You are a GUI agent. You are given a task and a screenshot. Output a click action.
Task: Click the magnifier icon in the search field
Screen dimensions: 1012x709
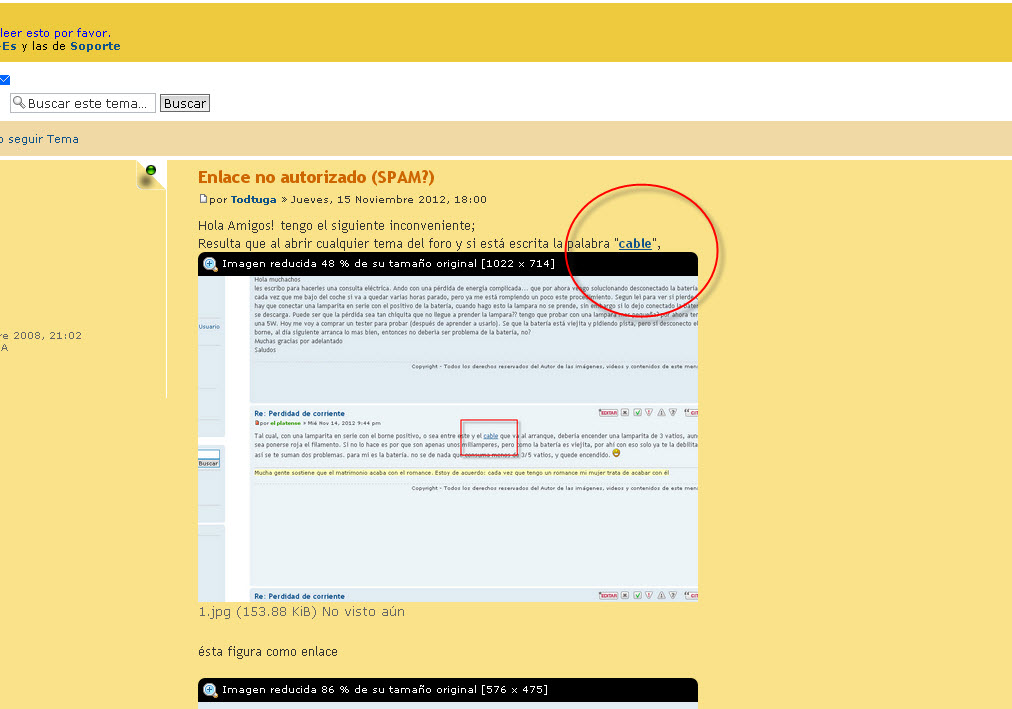(19, 103)
